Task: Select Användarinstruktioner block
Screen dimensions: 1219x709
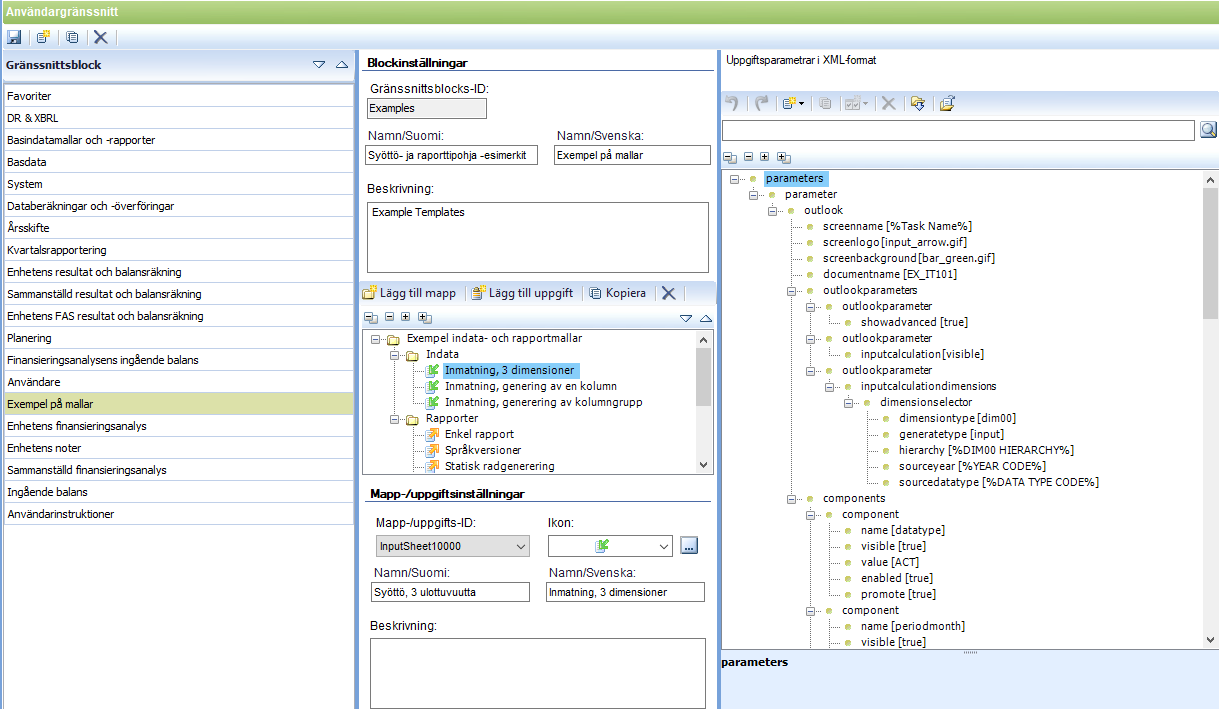Action: click(x=179, y=514)
